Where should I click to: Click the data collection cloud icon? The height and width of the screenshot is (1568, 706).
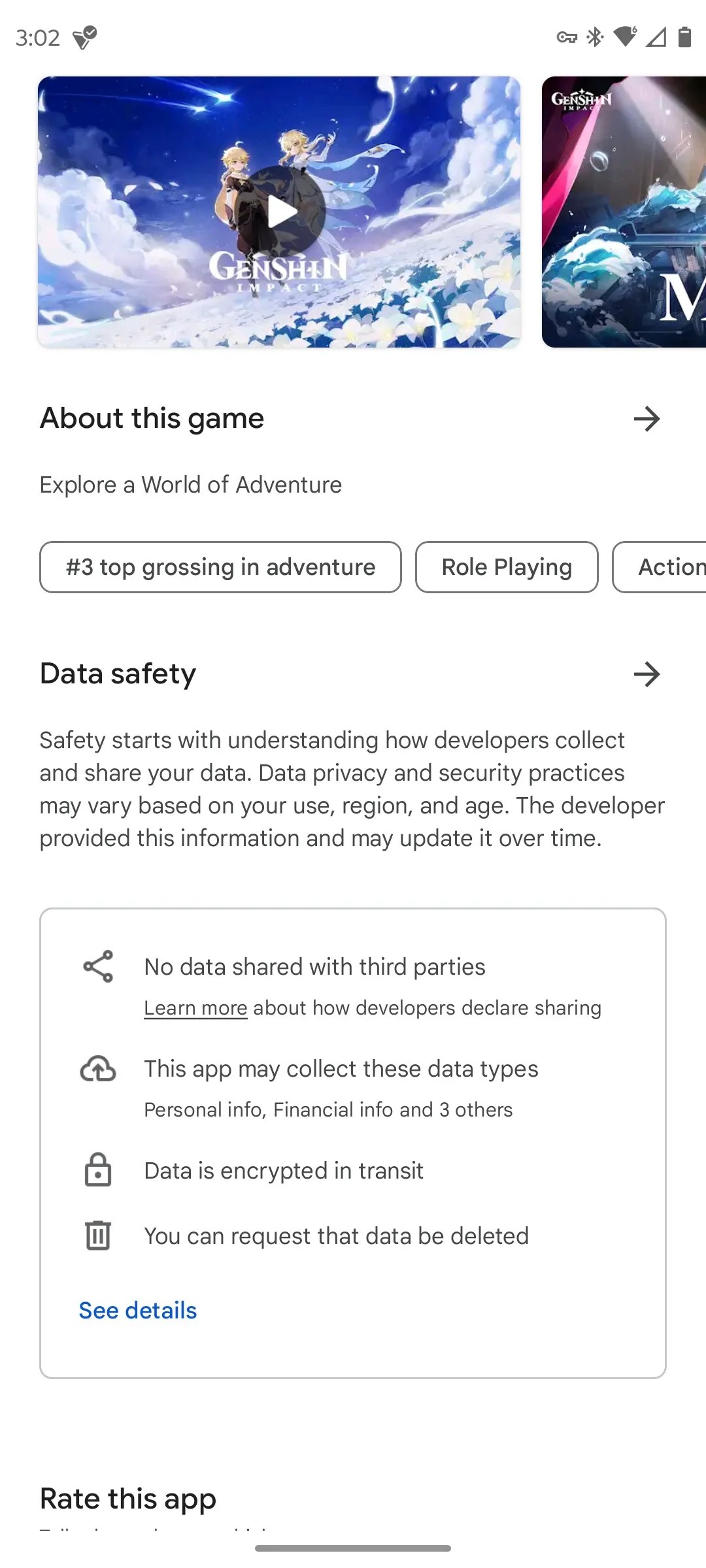pos(97,1068)
